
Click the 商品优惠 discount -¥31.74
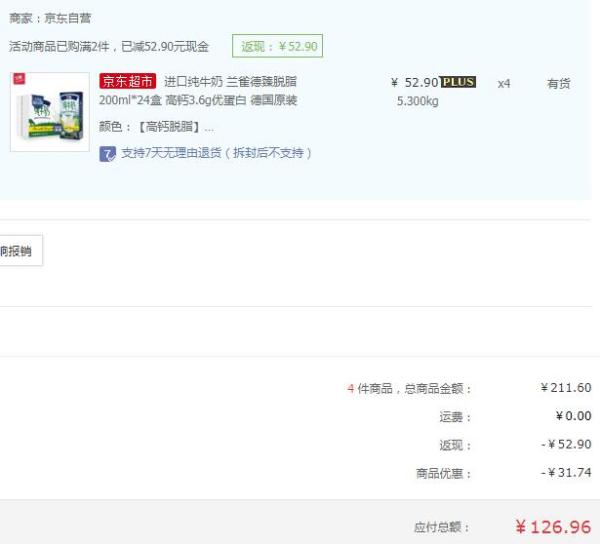tap(566, 472)
